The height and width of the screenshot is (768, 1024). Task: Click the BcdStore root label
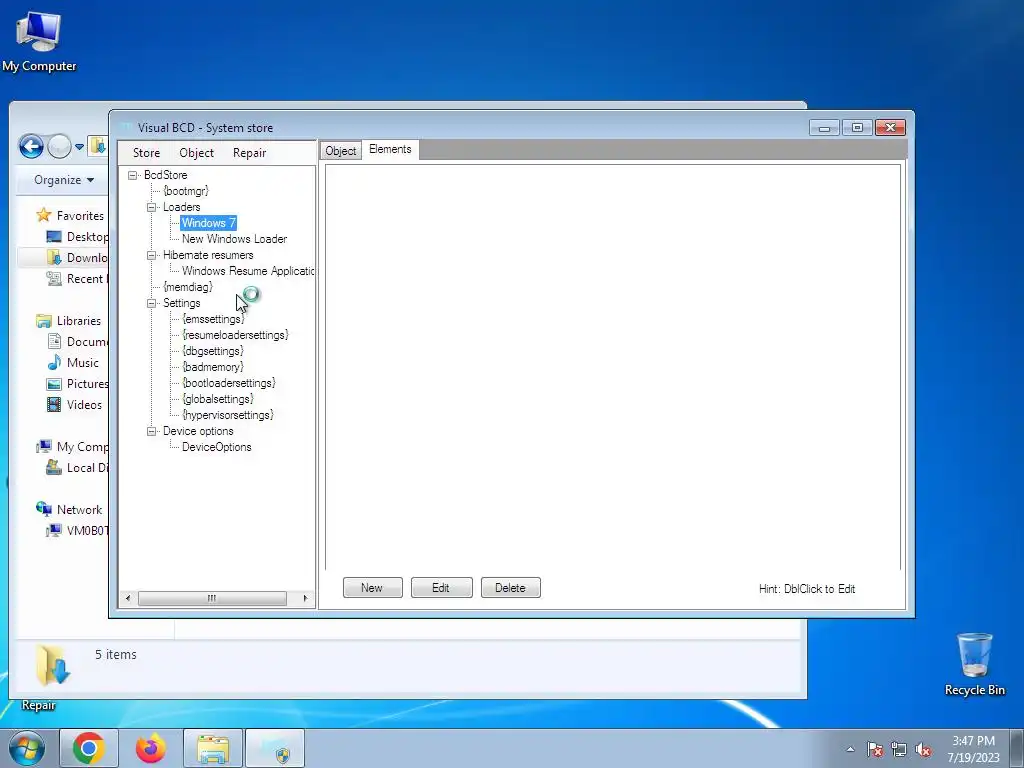tap(166, 175)
